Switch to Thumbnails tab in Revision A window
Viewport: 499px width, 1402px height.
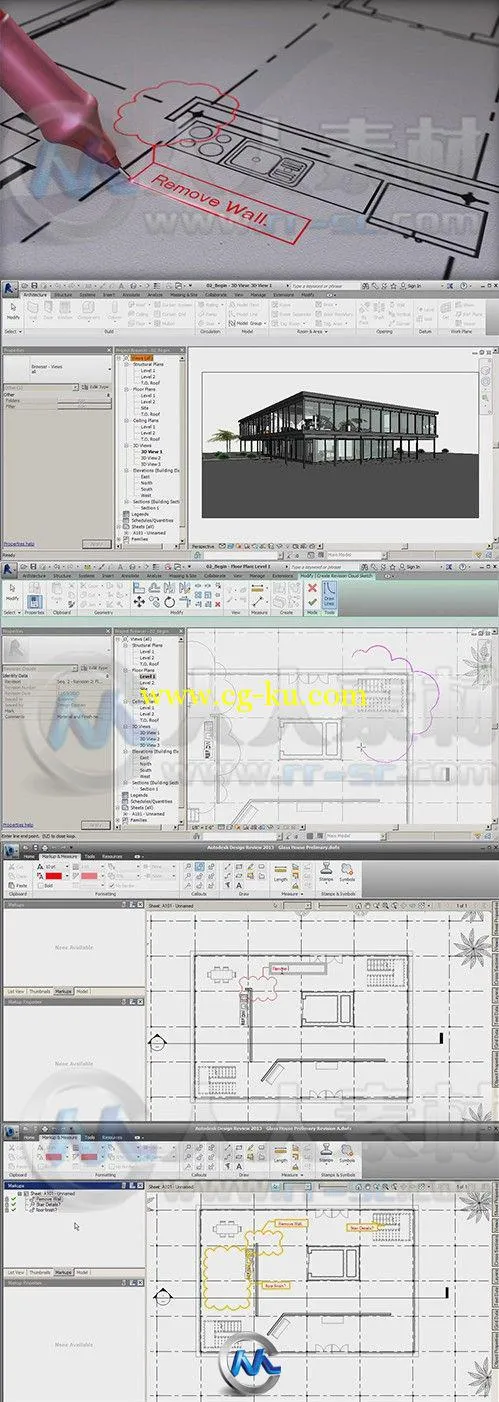click(x=38, y=1272)
